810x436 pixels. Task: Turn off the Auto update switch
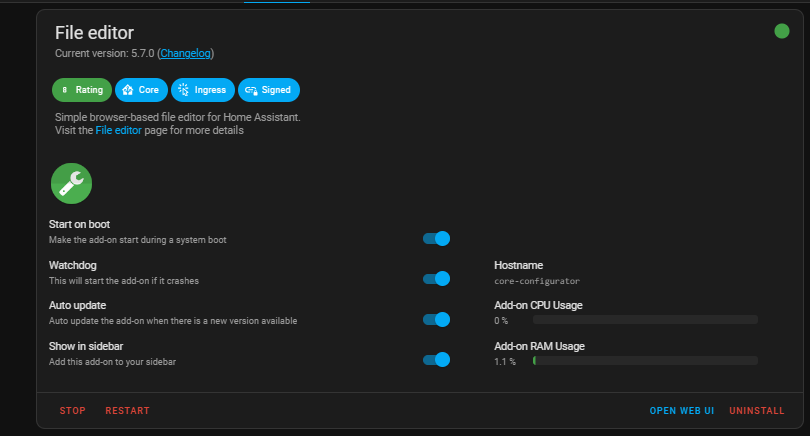[x=437, y=319]
